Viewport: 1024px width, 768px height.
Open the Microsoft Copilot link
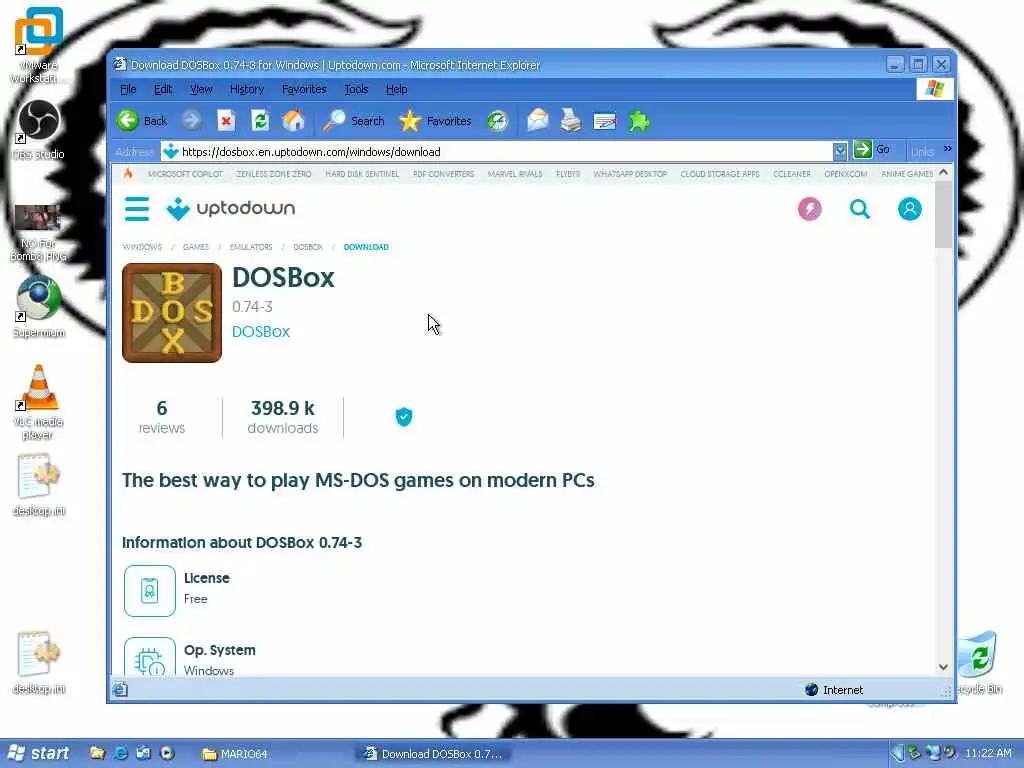pos(185,174)
